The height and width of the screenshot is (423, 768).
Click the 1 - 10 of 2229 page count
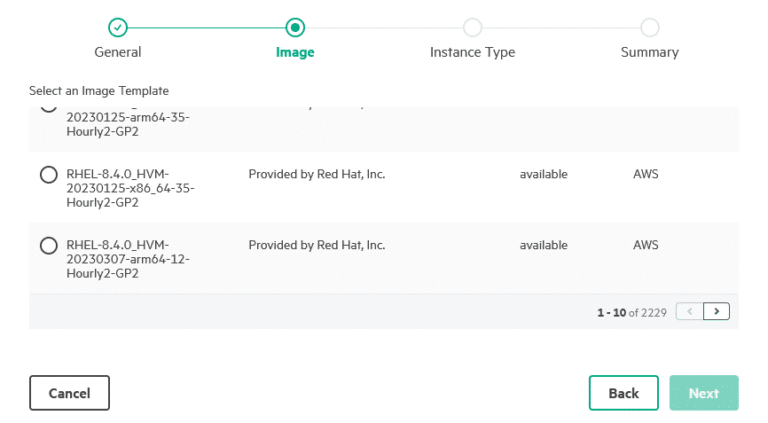pyautogui.click(x=631, y=312)
